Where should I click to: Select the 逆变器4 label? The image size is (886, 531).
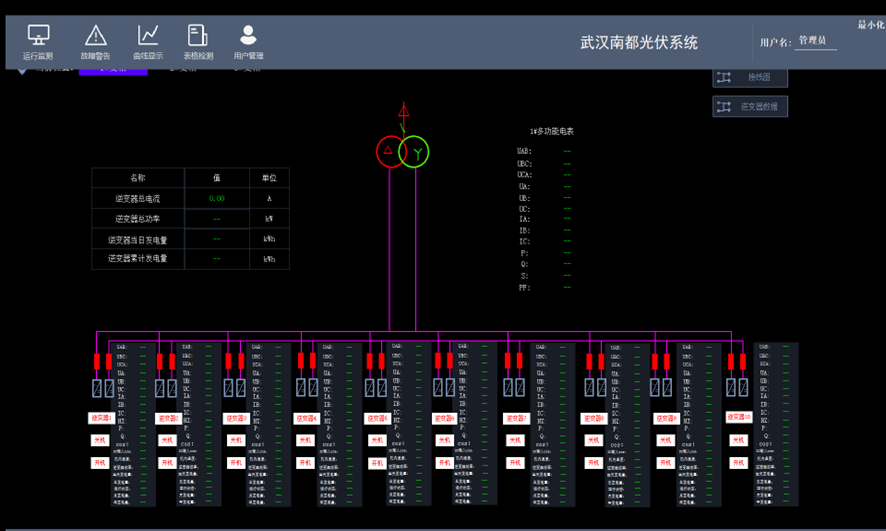coord(307,419)
